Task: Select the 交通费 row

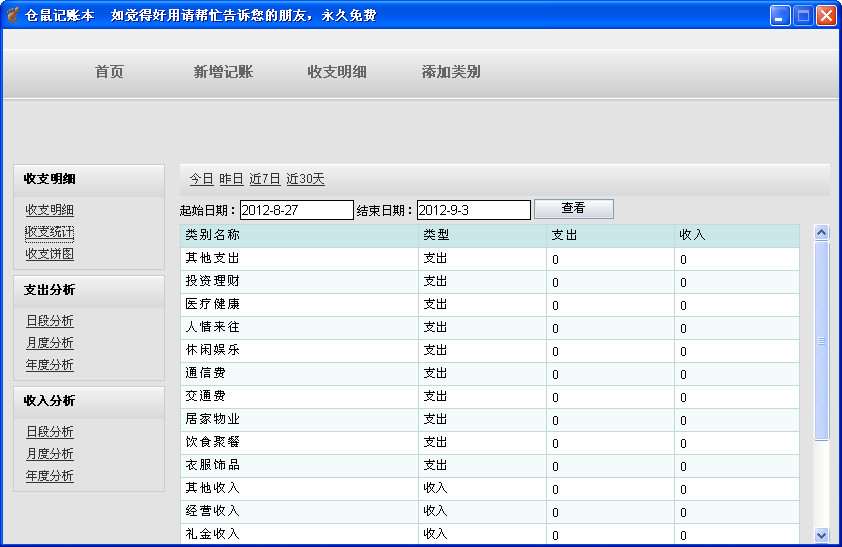Action: click(x=490, y=397)
